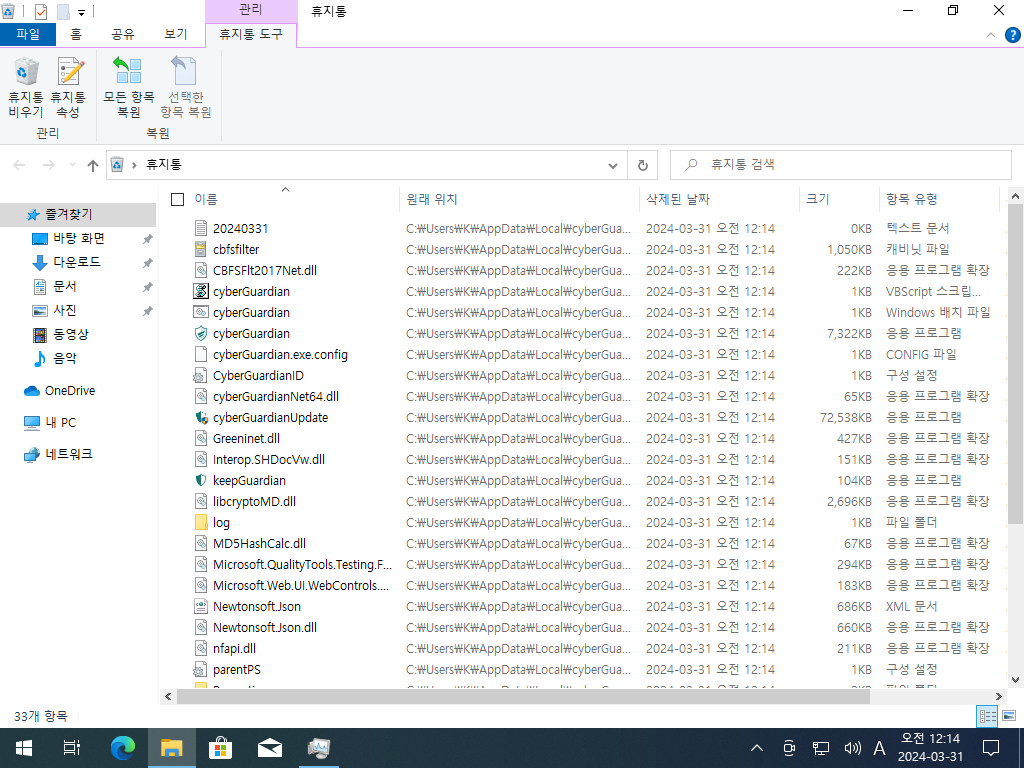Open Task View from taskbar
This screenshot has height=768, width=1024.
(x=72, y=748)
